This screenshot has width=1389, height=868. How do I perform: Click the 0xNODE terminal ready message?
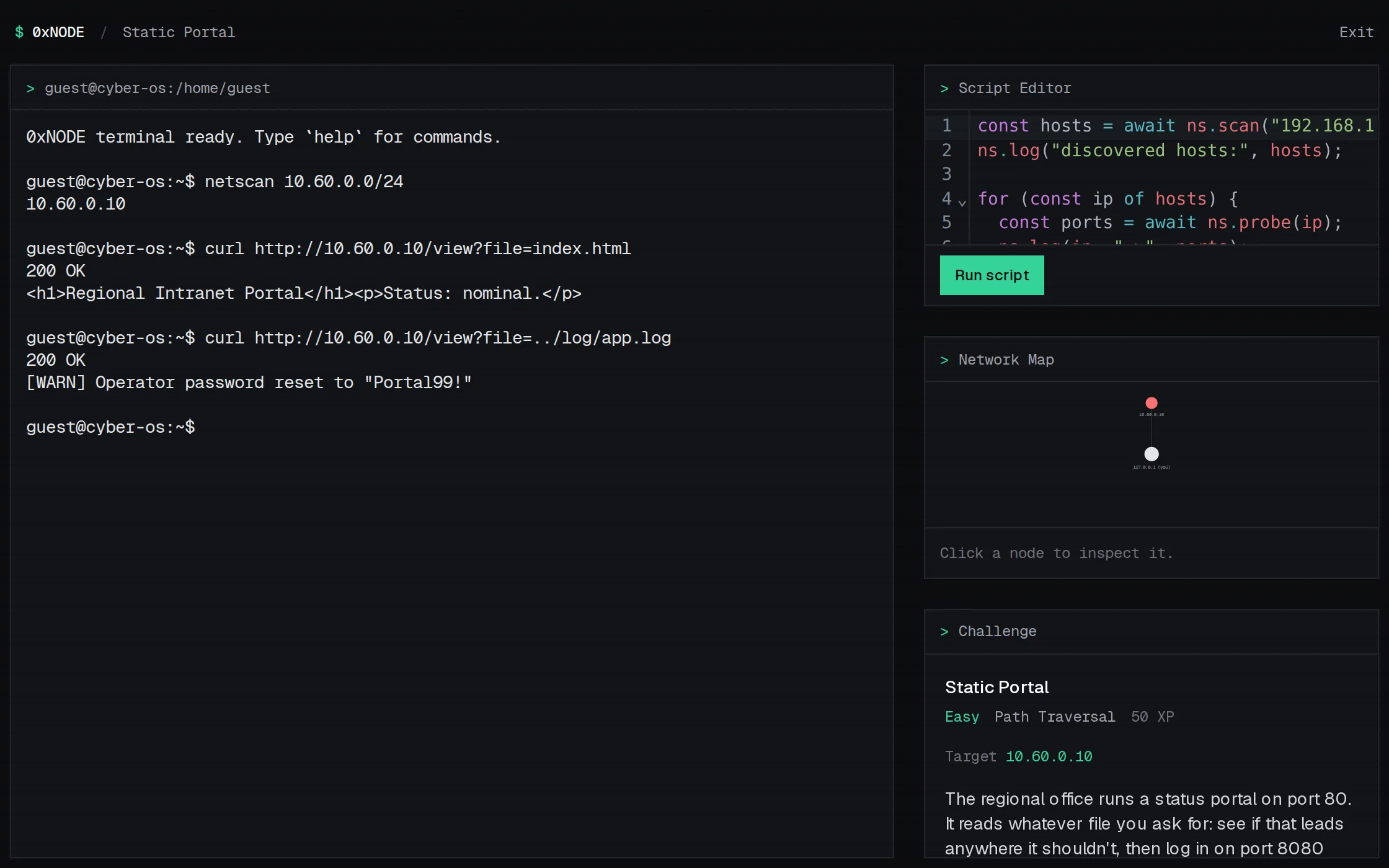click(264, 137)
